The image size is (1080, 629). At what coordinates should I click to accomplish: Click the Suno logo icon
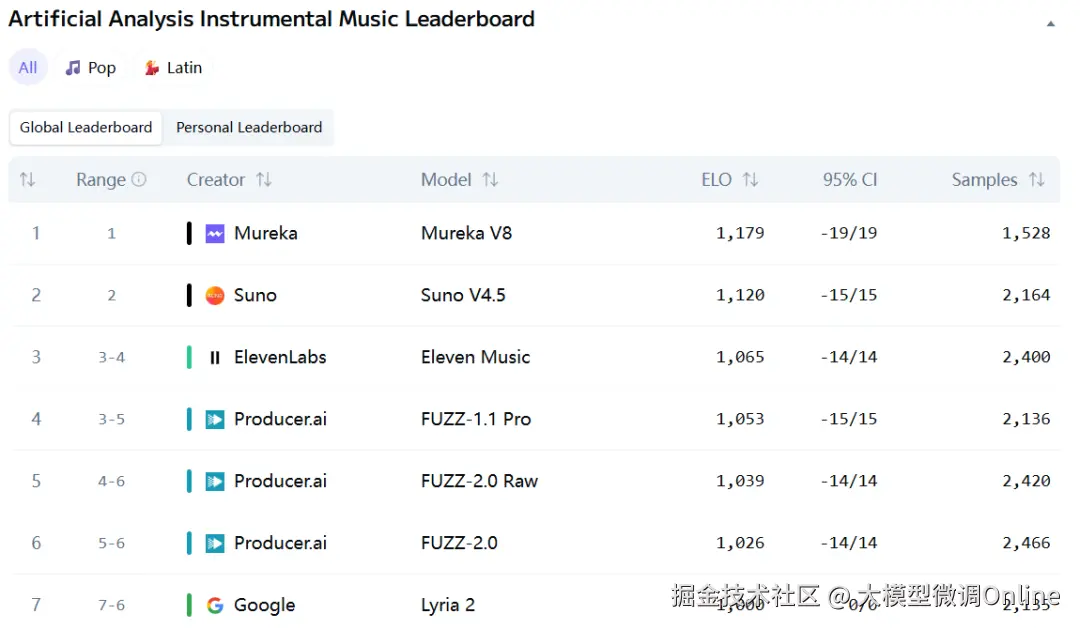[215, 296]
